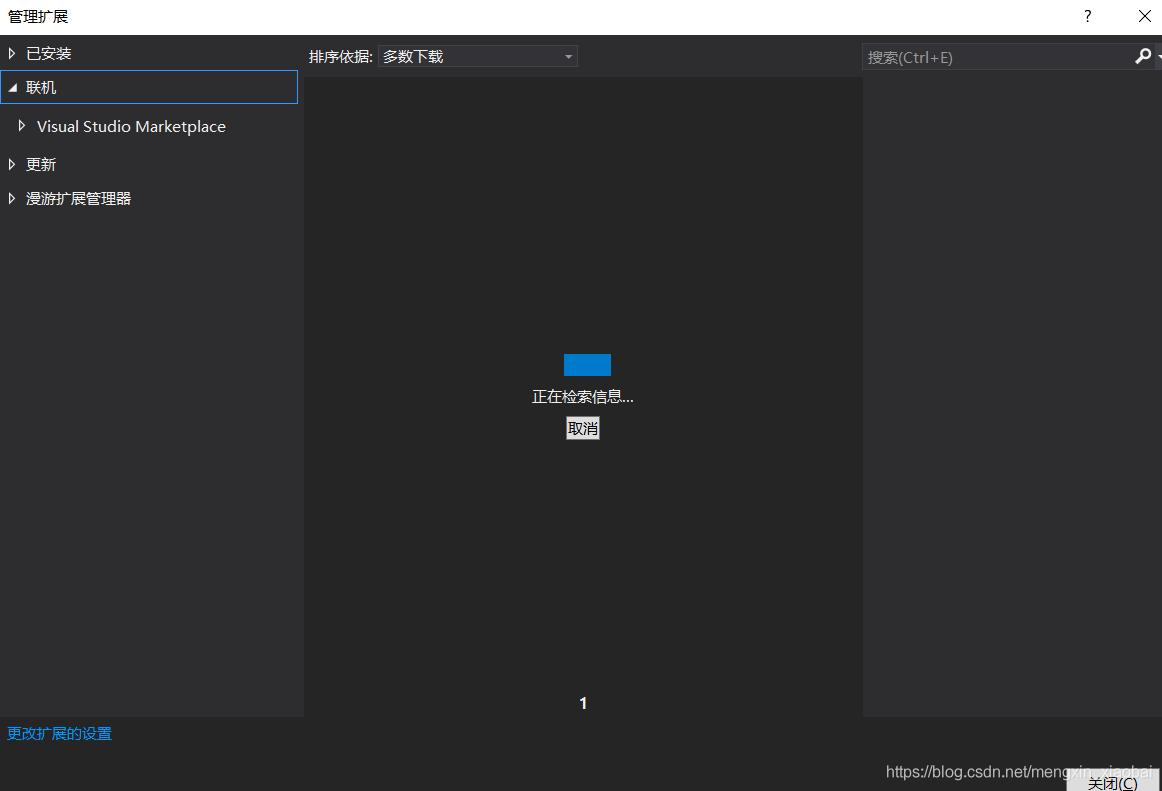The width and height of the screenshot is (1162, 791).
Task: Open 更改扩展的设置 settings link
Action: click(58, 733)
